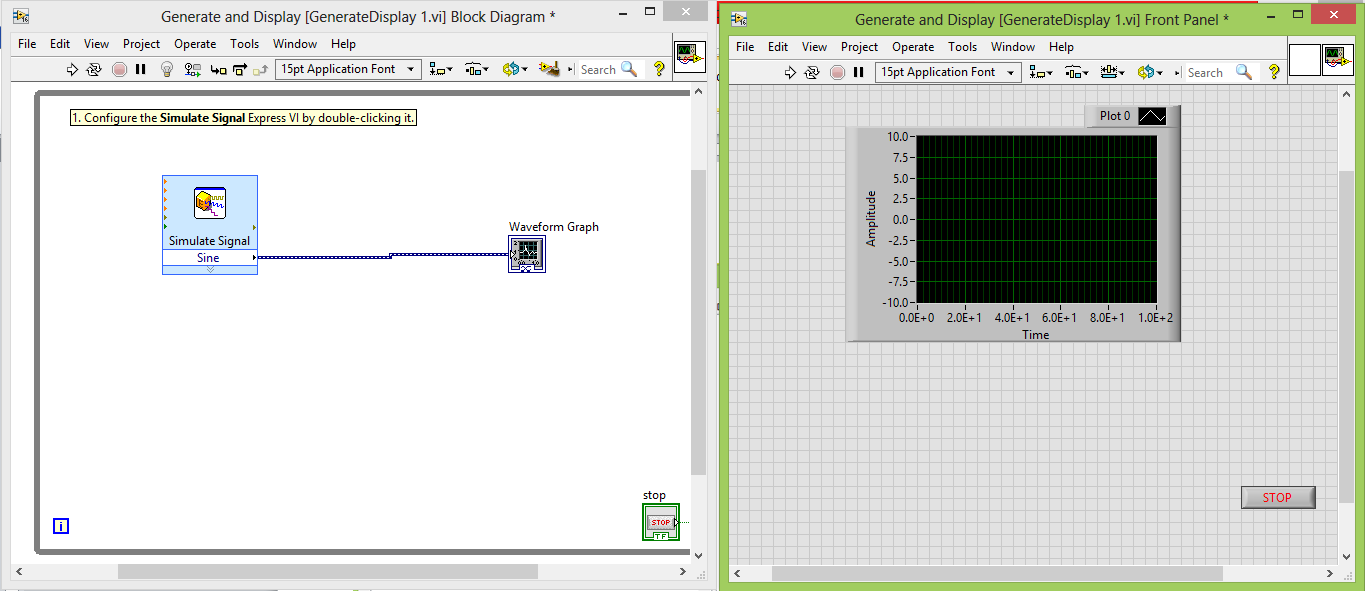Click Simulate Signal instruction label text
Image resolution: width=1365 pixels, height=591 pixels.
(243, 118)
